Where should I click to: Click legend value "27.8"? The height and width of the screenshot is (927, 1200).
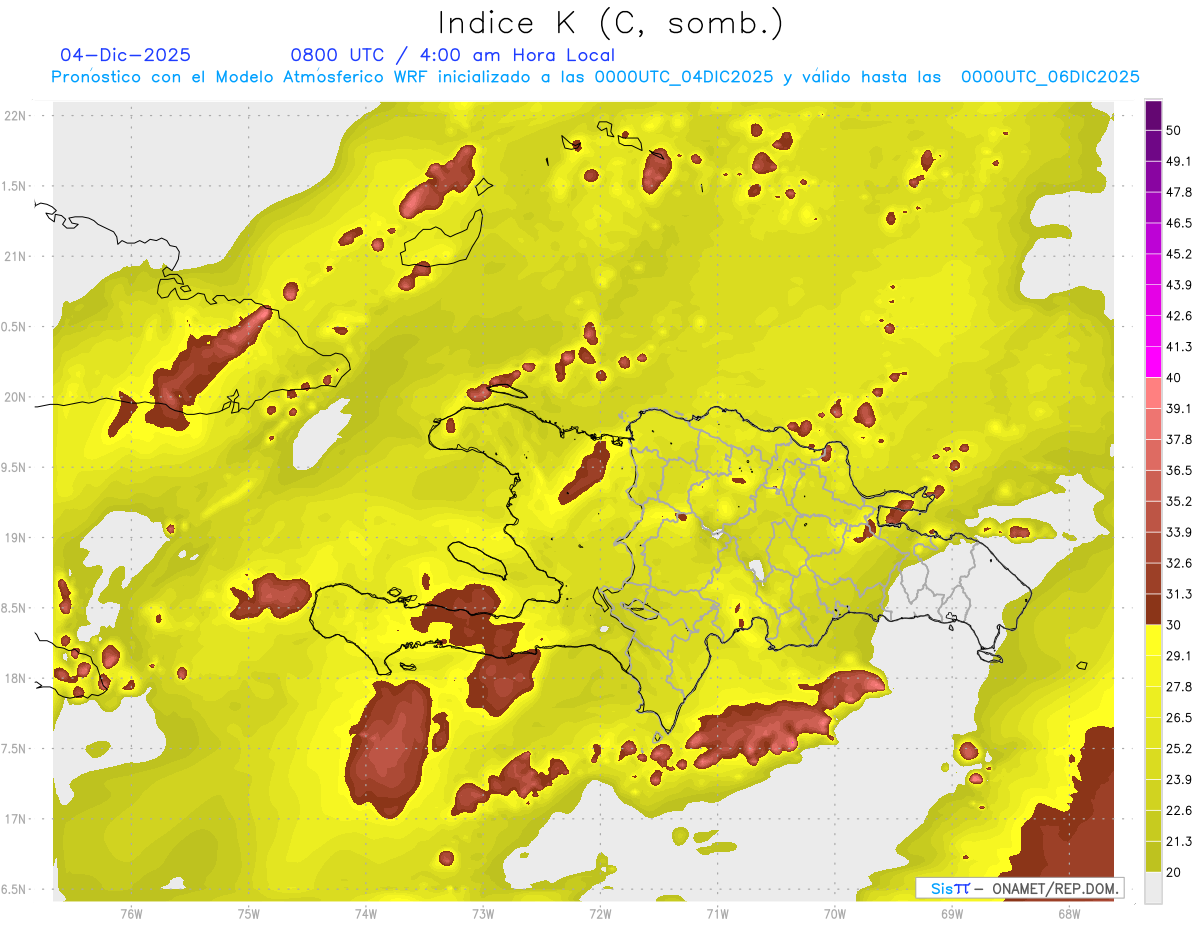[1179, 687]
